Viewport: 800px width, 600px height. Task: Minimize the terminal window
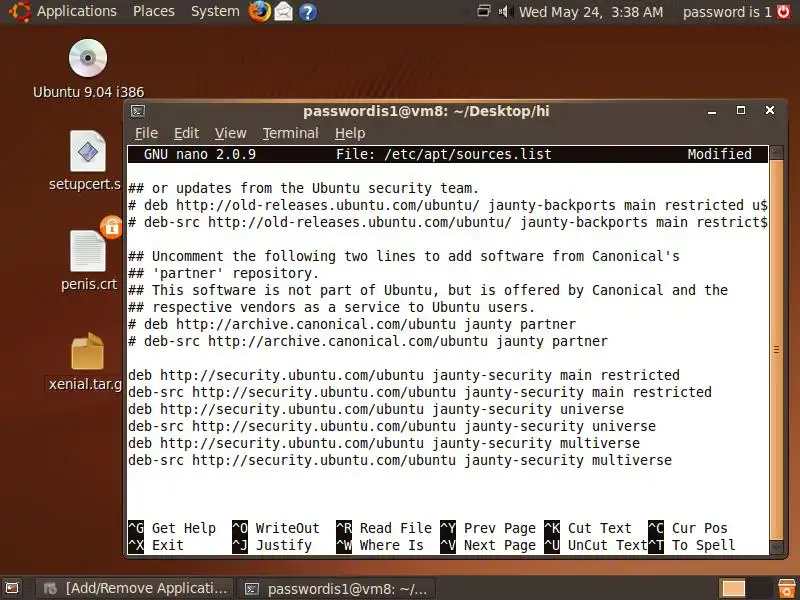(712, 111)
